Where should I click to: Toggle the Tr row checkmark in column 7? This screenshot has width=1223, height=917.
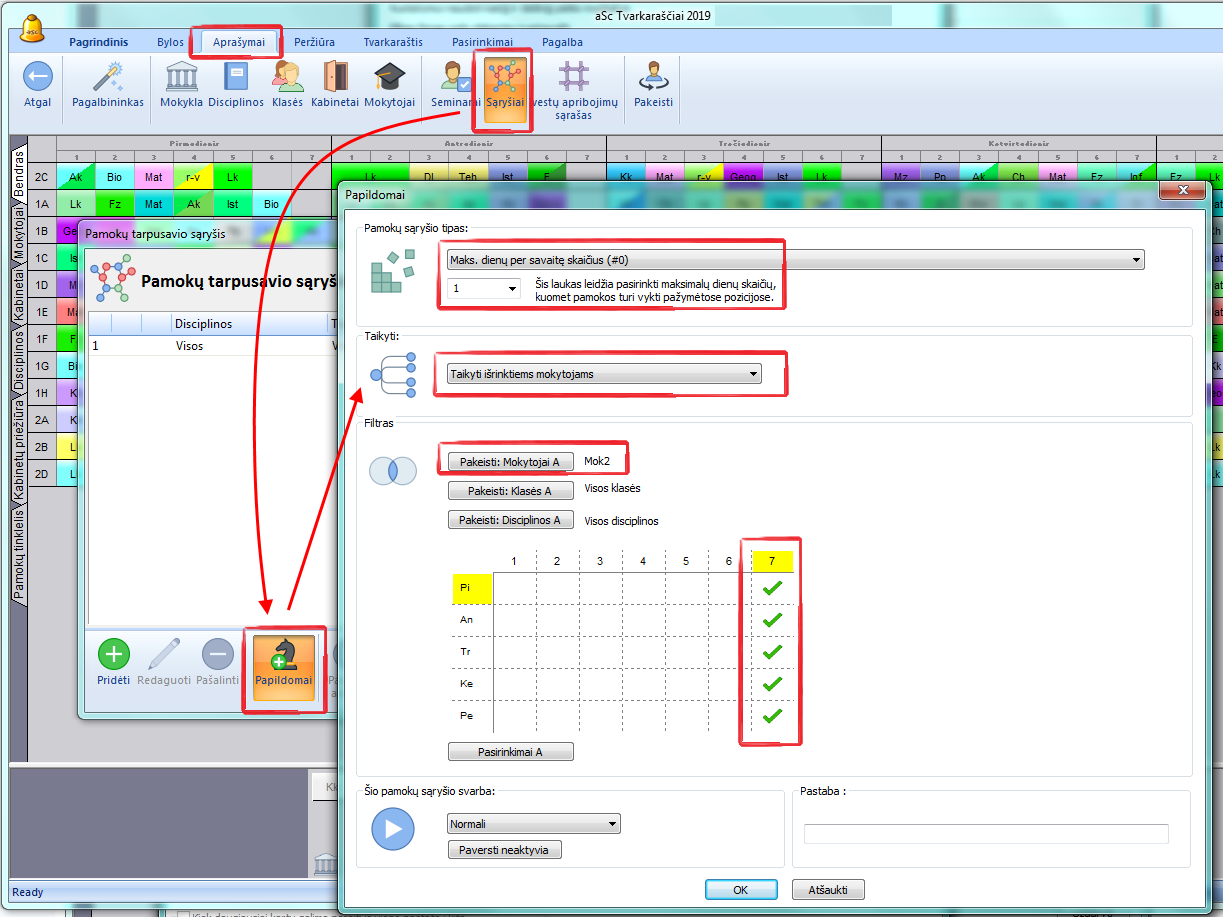point(772,652)
